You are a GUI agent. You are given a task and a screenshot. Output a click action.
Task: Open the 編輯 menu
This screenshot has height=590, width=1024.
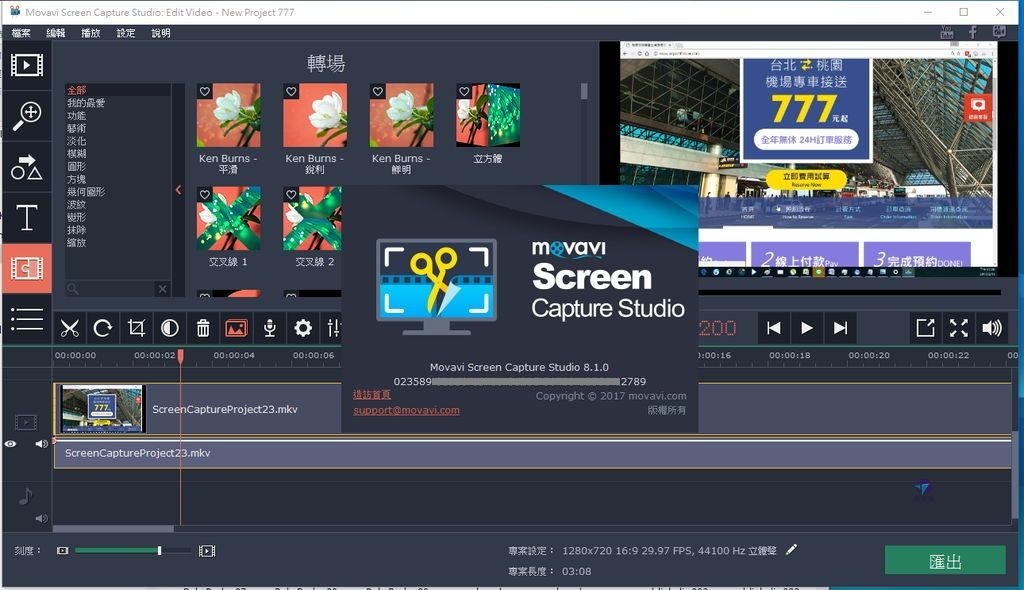tap(56, 33)
